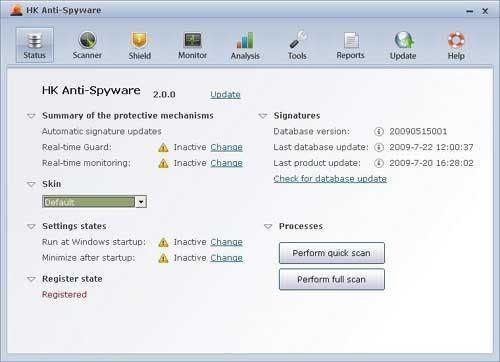Click date 2009-7-22 12:00:37
This screenshot has width=500, height=362.
(x=431, y=147)
